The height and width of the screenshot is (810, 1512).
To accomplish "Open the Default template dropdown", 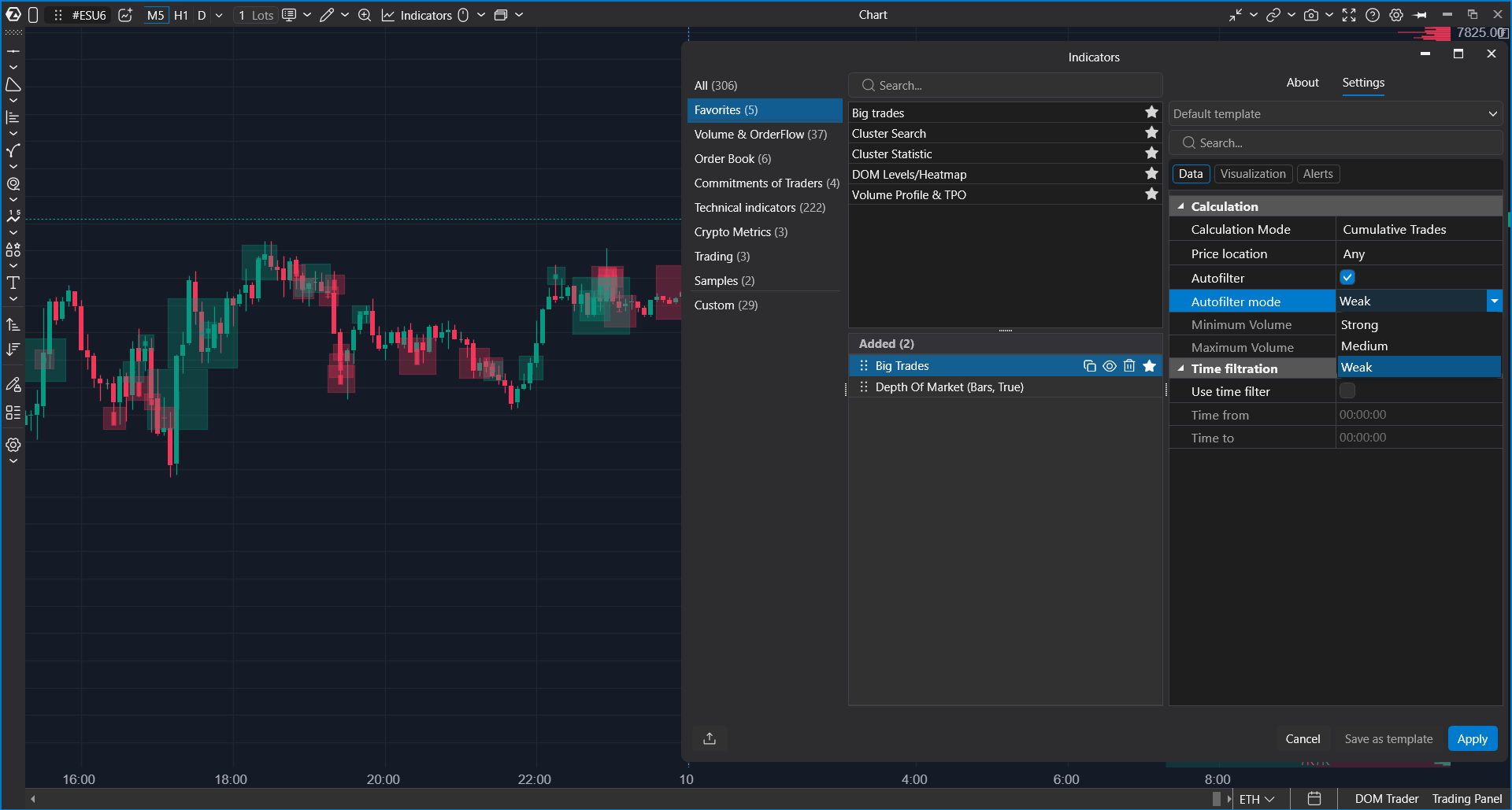I will tap(1336, 114).
